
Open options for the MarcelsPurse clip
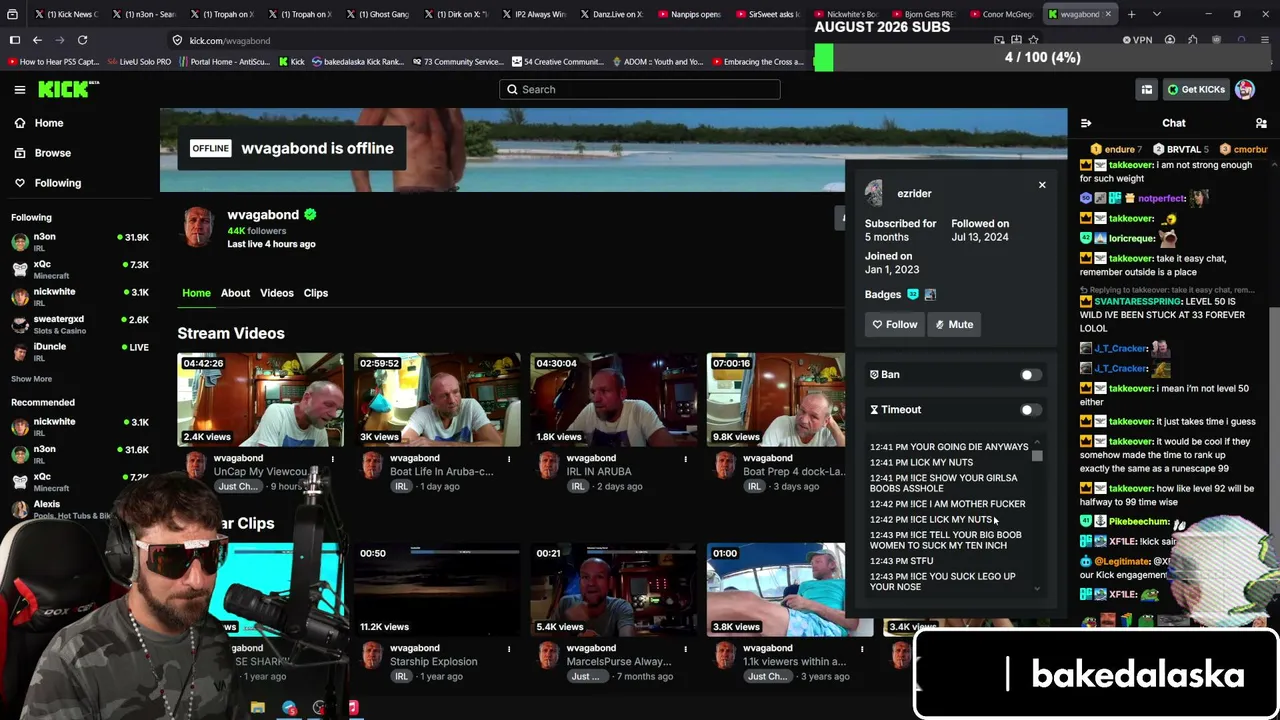[685, 649]
